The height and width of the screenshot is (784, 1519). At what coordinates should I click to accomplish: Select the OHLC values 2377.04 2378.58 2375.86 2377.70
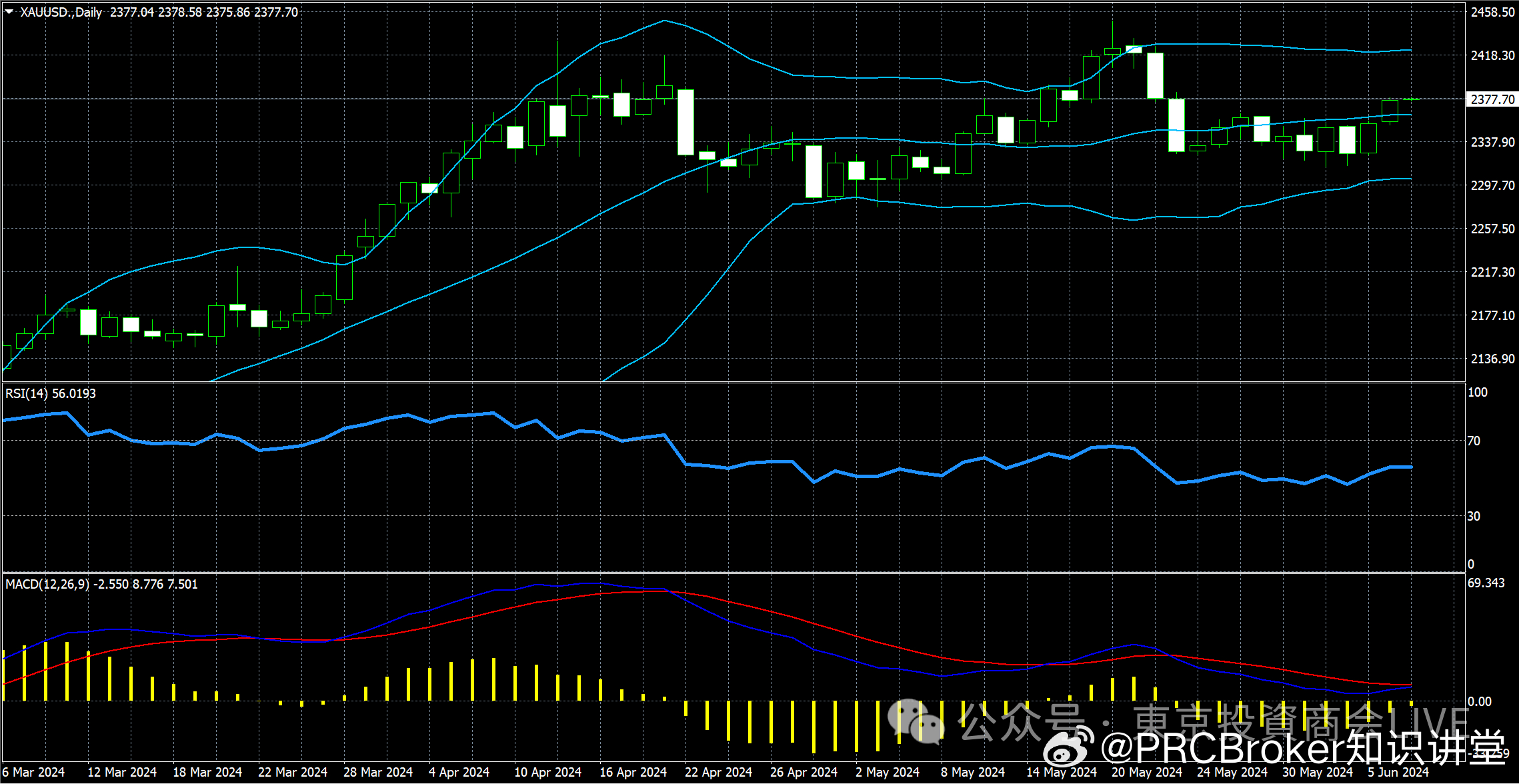click(204, 12)
